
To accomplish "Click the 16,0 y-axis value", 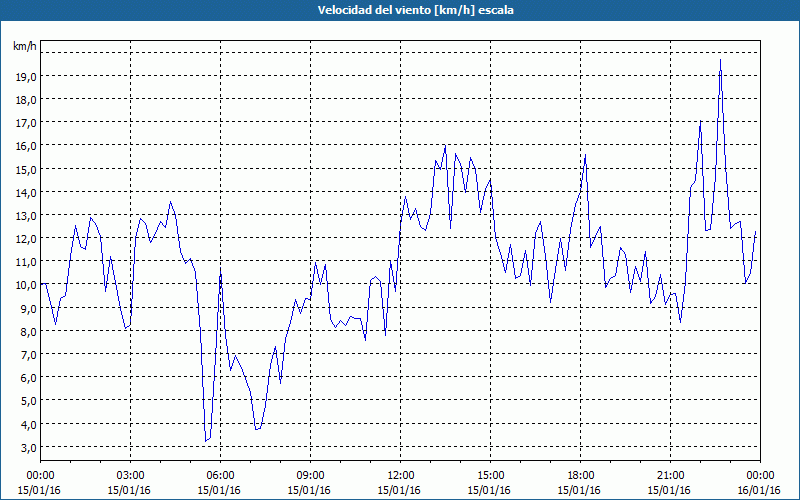I will click(x=26, y=146).
